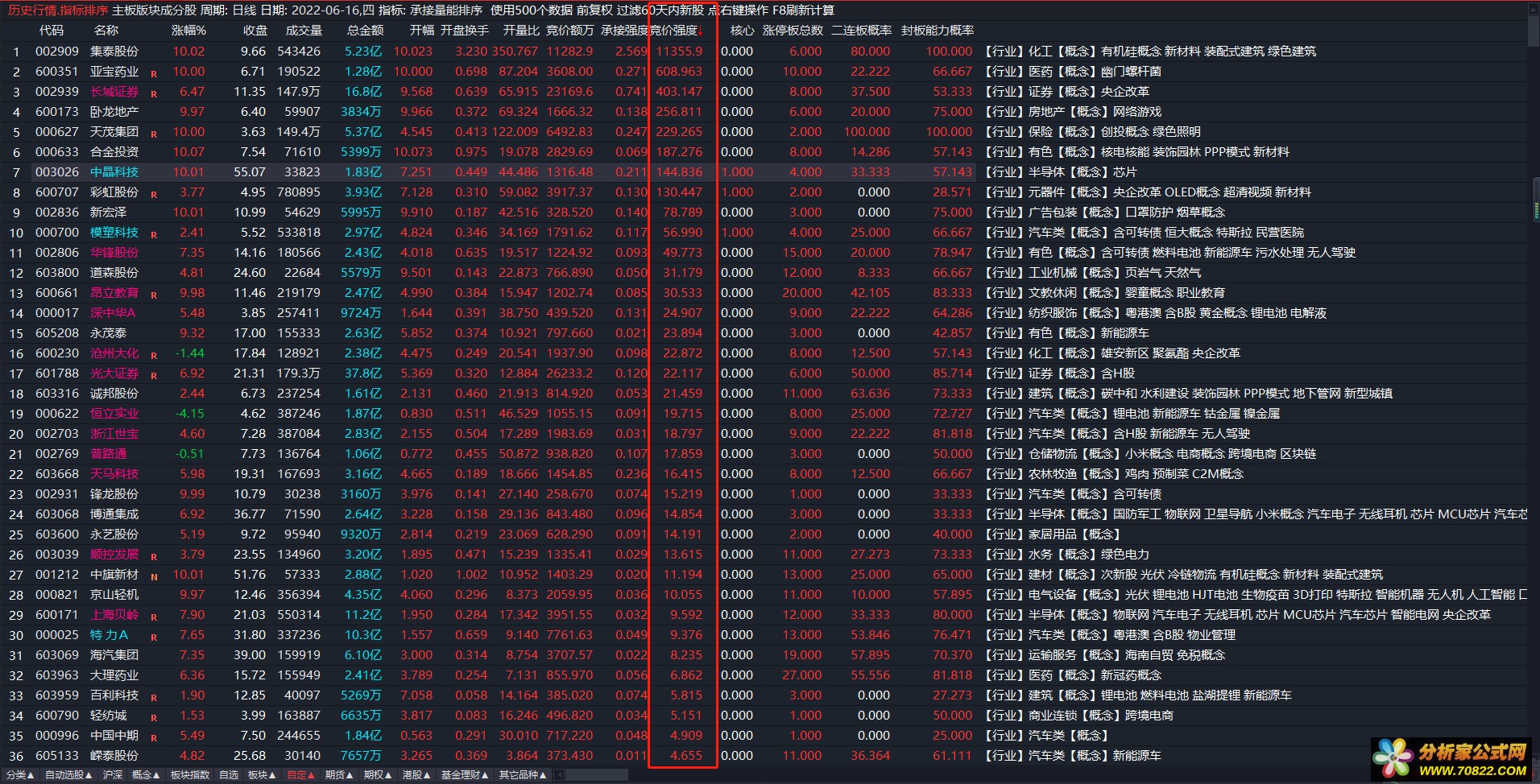Sort by the 名称 column header
1540x784 pixels.
(x=106, y=31)
